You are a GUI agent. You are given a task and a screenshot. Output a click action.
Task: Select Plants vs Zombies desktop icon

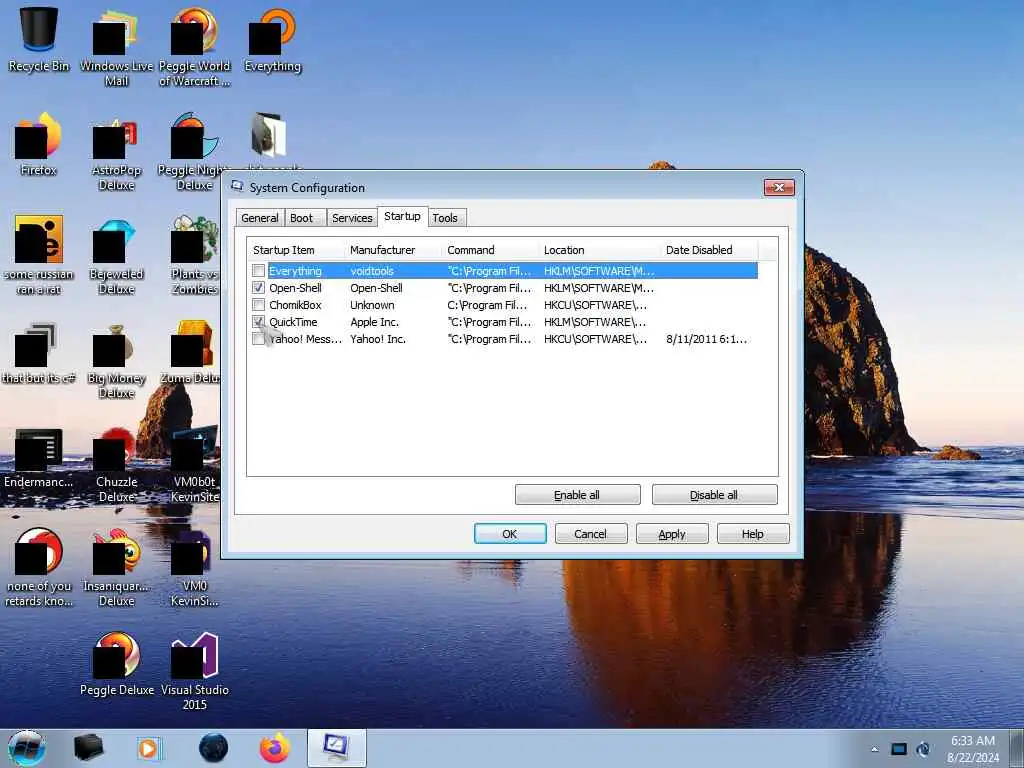point(195,256)
